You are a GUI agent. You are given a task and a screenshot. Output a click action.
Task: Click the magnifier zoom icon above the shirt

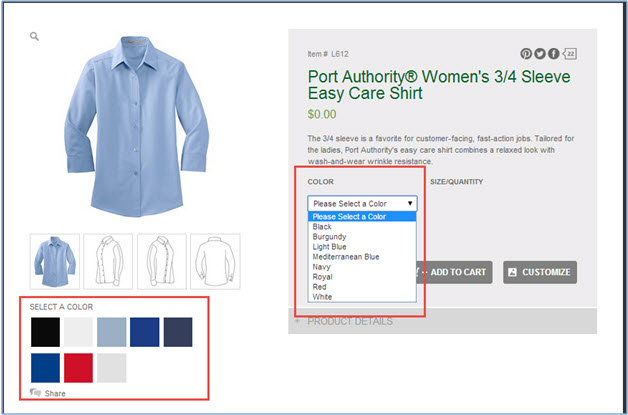click(x=34, y=37)
